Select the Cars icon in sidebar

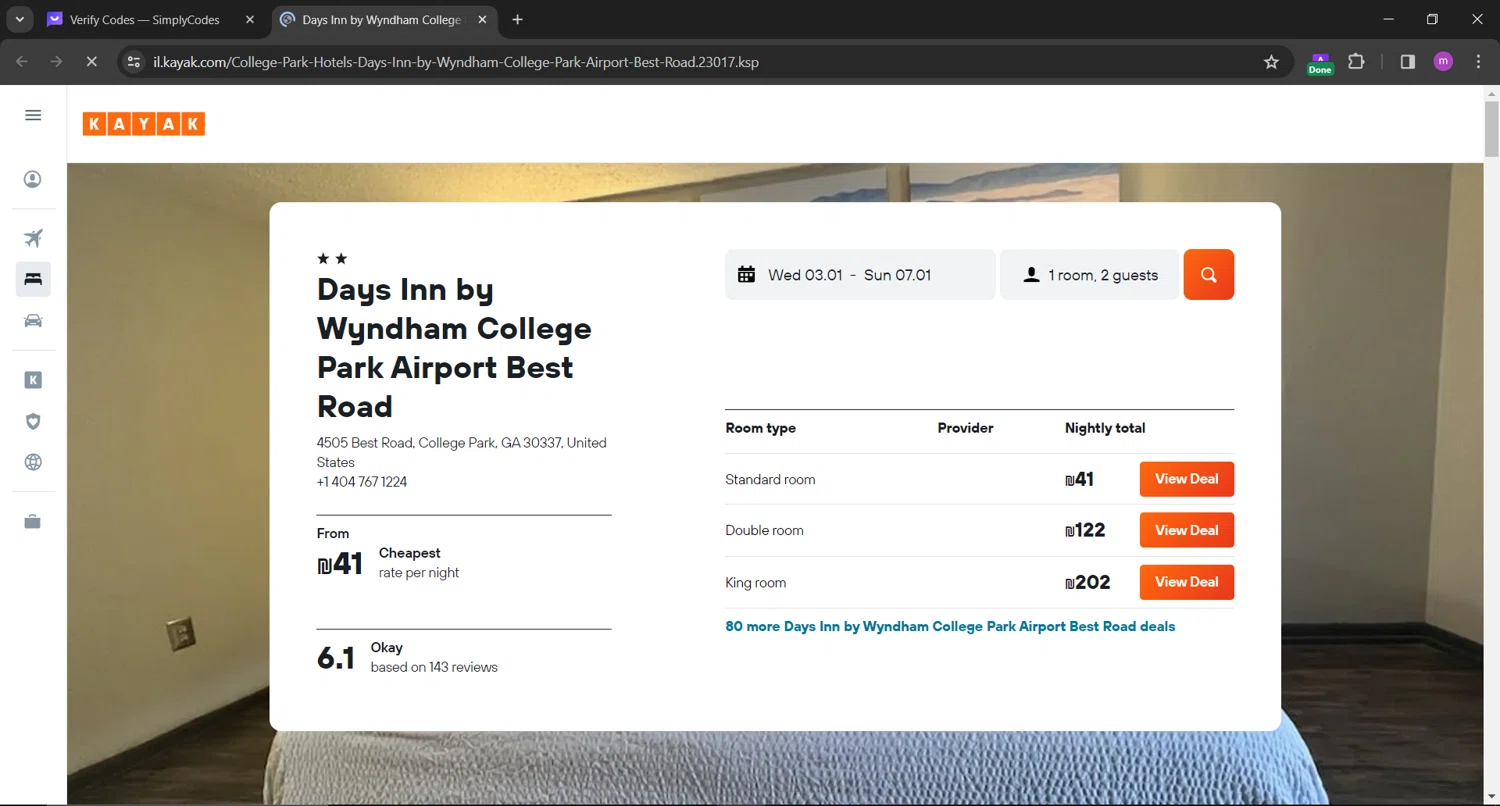tap(33, 320)
